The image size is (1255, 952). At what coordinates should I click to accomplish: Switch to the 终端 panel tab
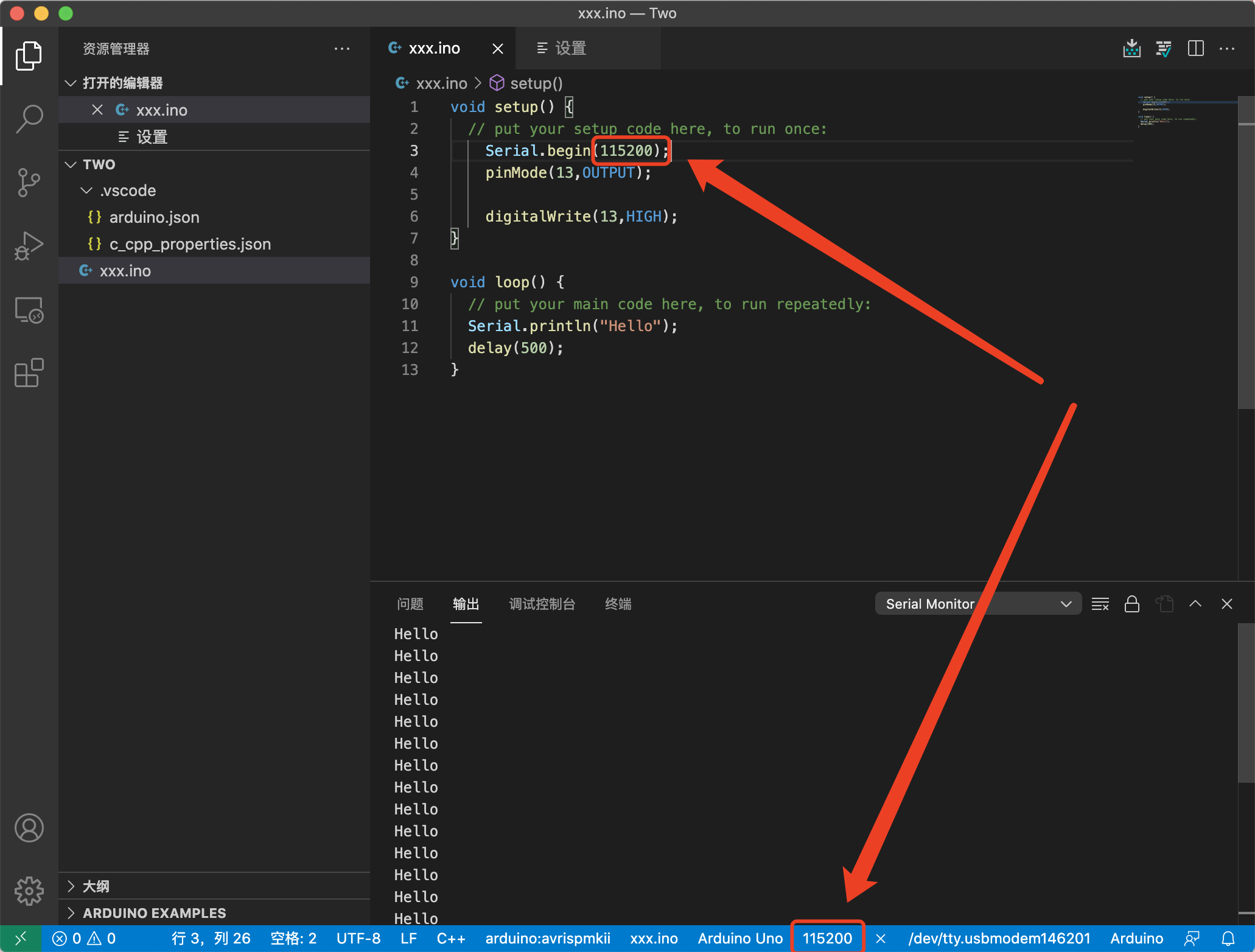point(618,604)
